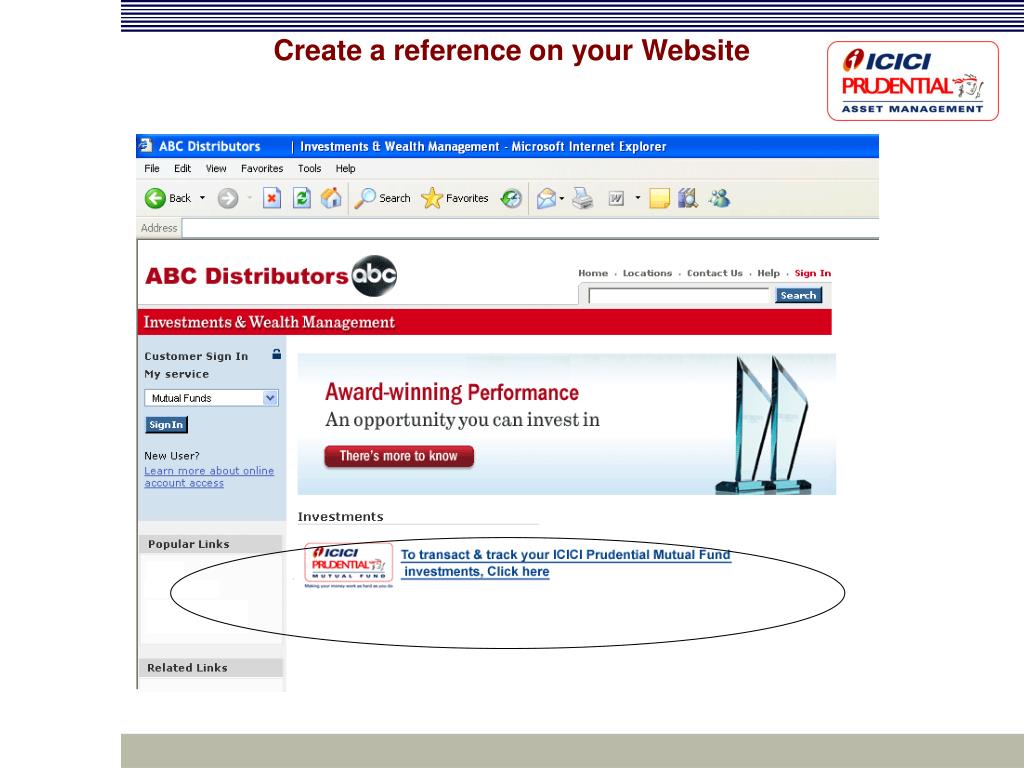
Task: Click the Popular Links heading
Action: click(189, 544)
